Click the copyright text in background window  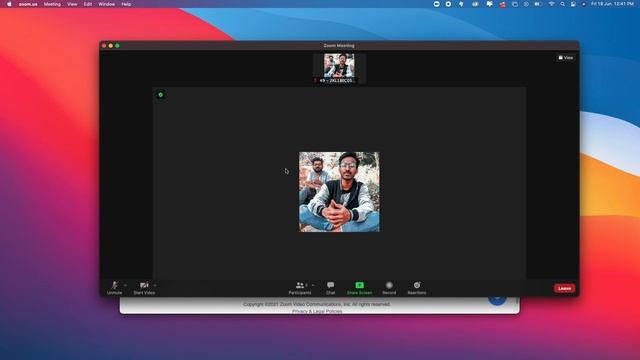coord(317,304)
